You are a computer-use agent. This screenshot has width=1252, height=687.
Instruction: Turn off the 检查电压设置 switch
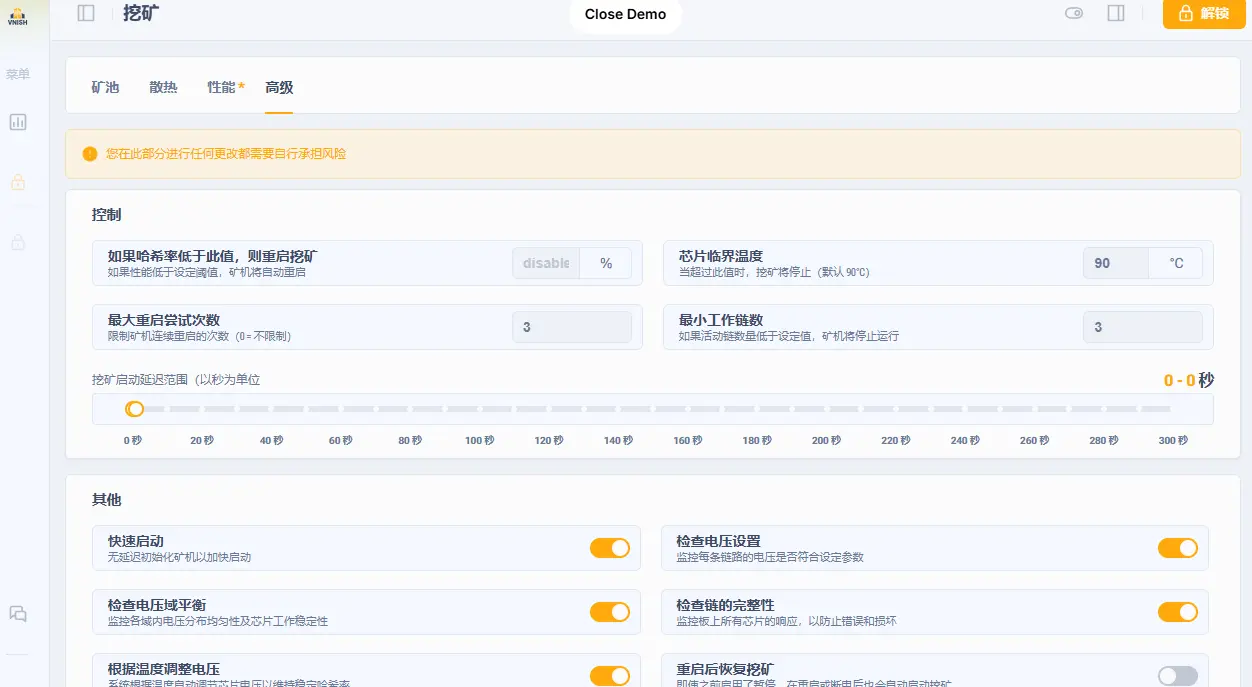click(1177, 548)
